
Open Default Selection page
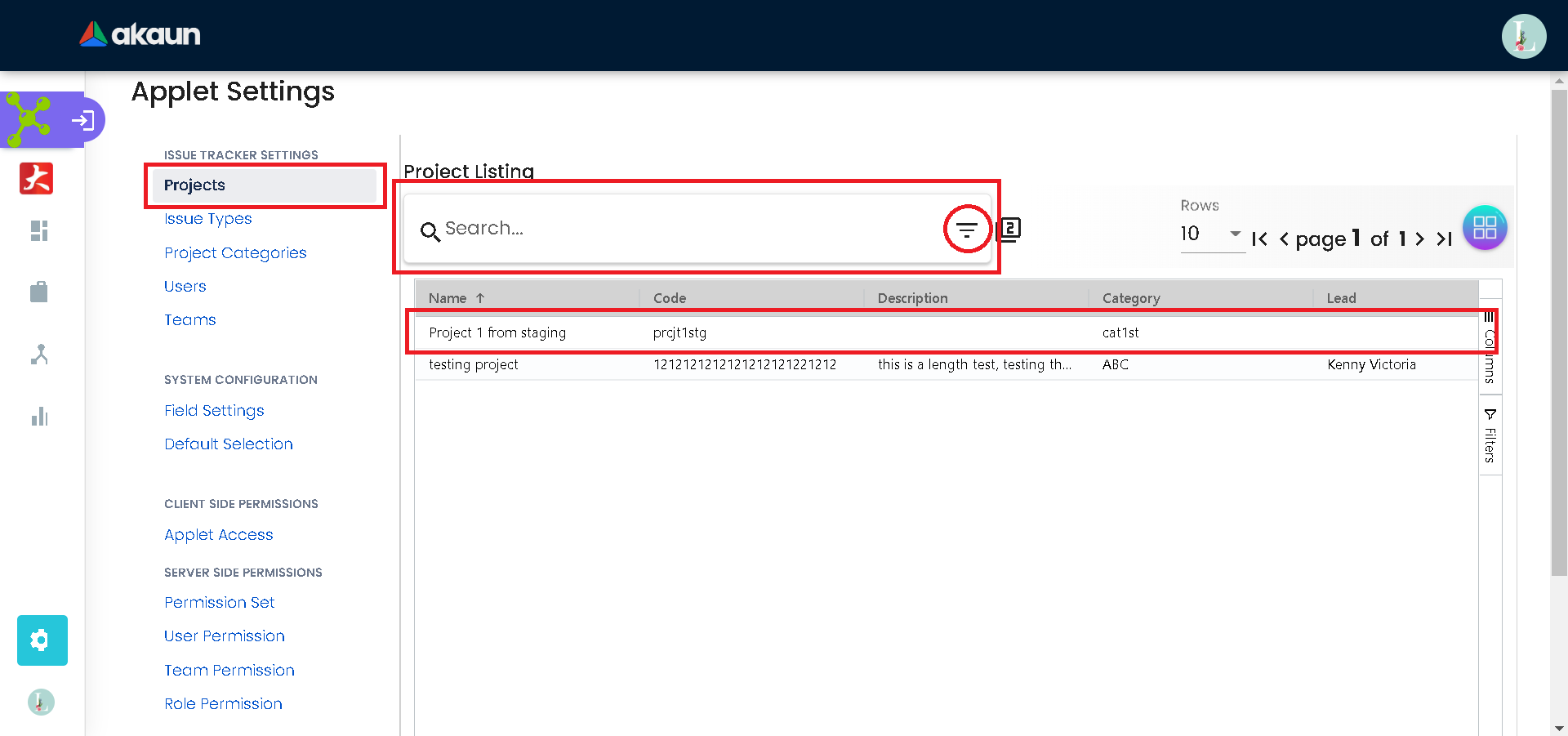(x=229, y=444)
